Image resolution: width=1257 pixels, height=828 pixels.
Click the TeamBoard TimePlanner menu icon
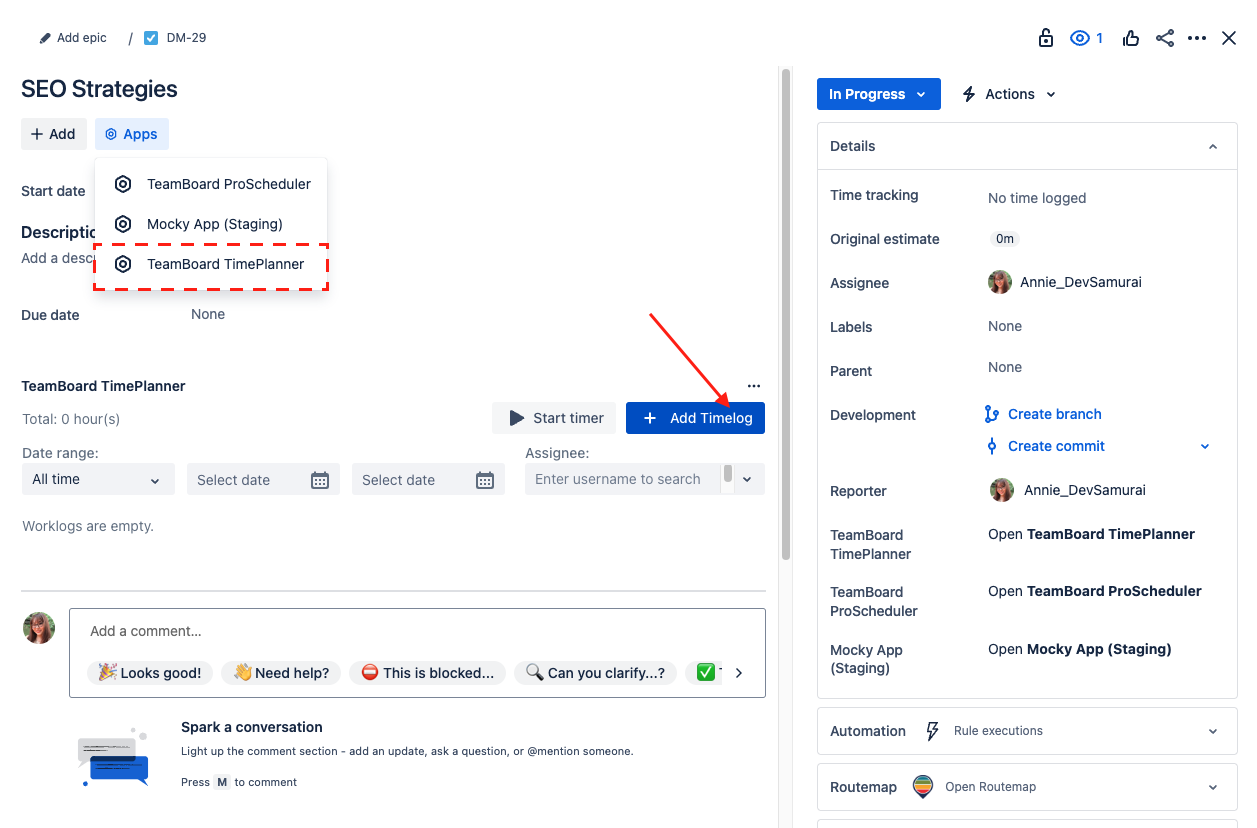pos(123,264)
